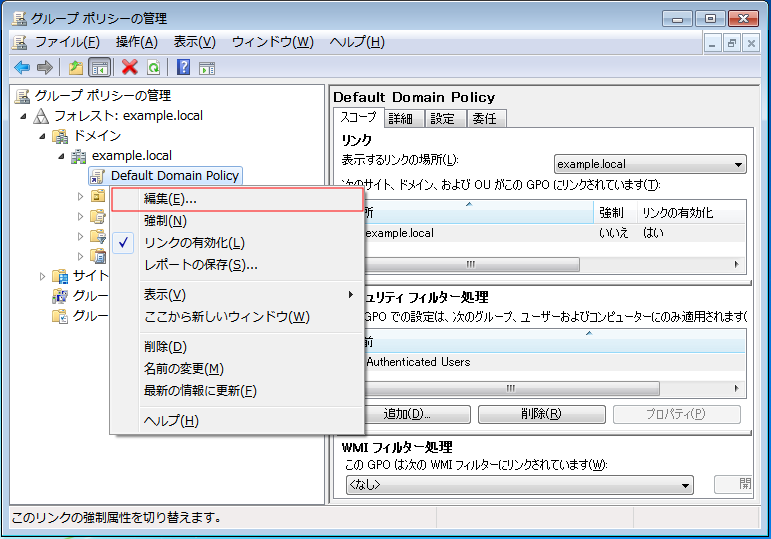Choose ここから新しいウィンドウ(W)
This screenshot has height=539, width=771.
(x=237, y=317)
